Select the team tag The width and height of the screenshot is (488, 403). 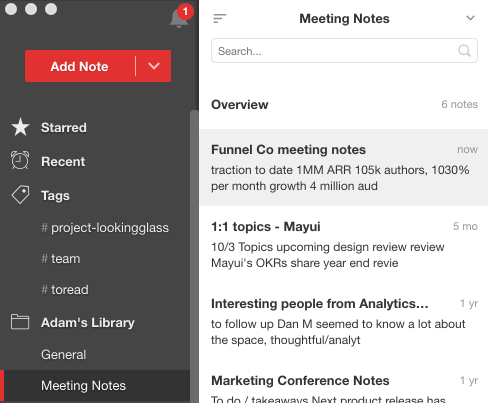tap(61, 259)
